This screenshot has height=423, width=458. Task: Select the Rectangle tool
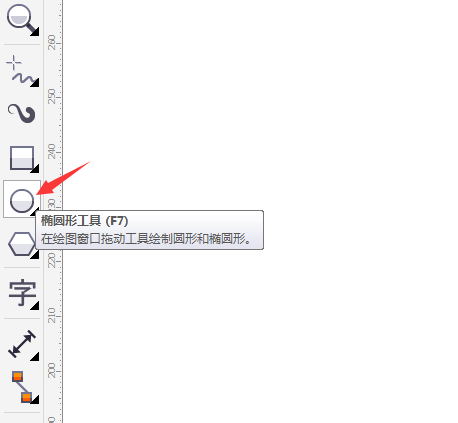22,158
